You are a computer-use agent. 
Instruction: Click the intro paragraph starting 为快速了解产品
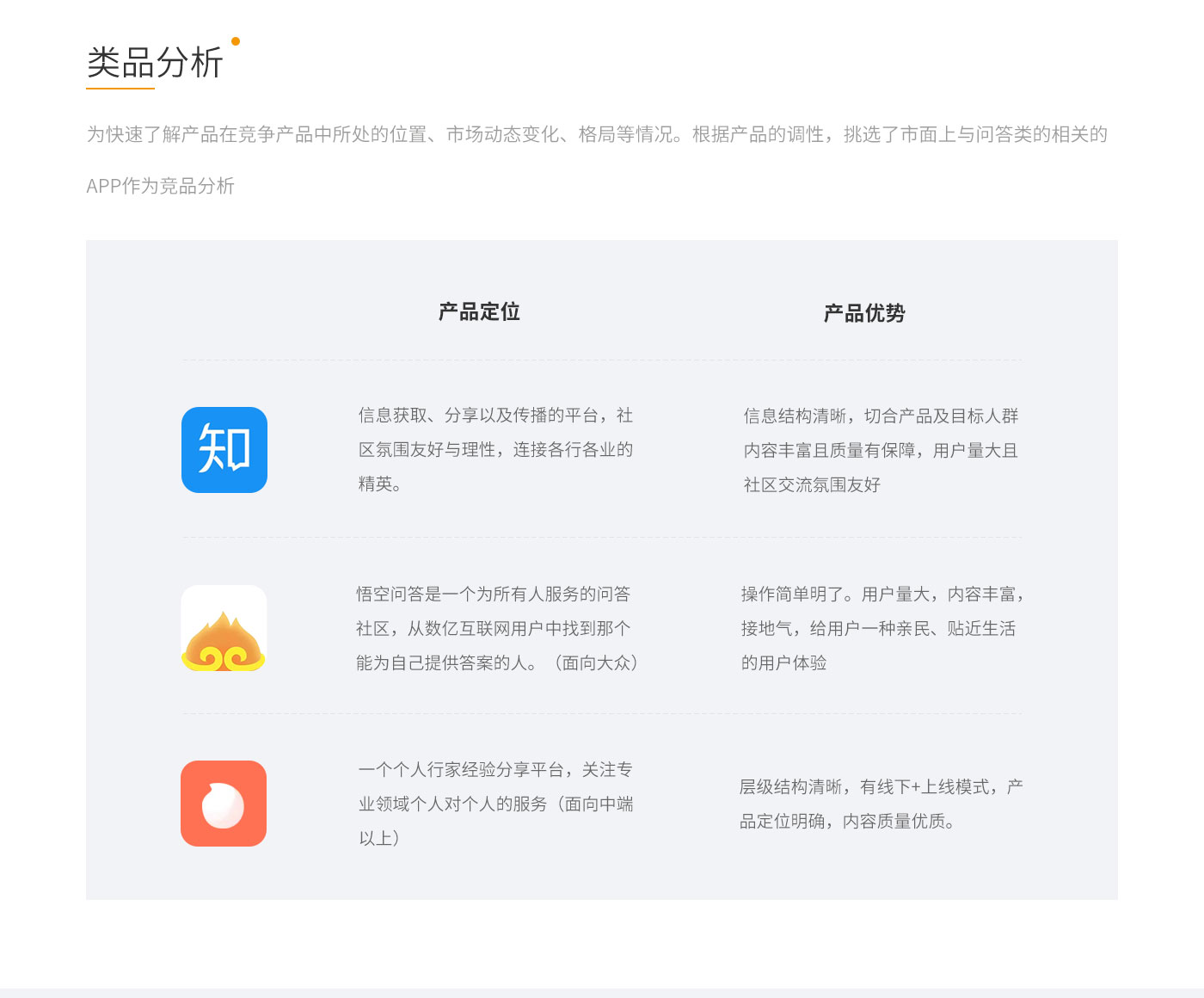click(597, 134)
